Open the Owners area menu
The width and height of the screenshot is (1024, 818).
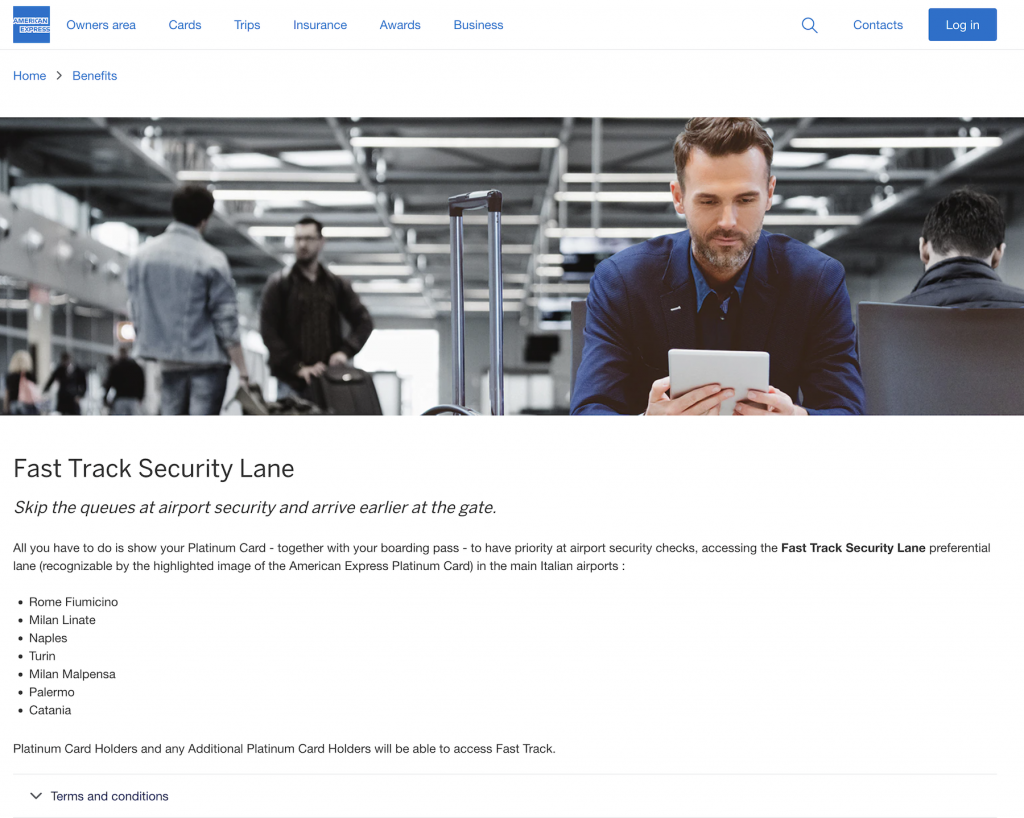click(101, 25)
